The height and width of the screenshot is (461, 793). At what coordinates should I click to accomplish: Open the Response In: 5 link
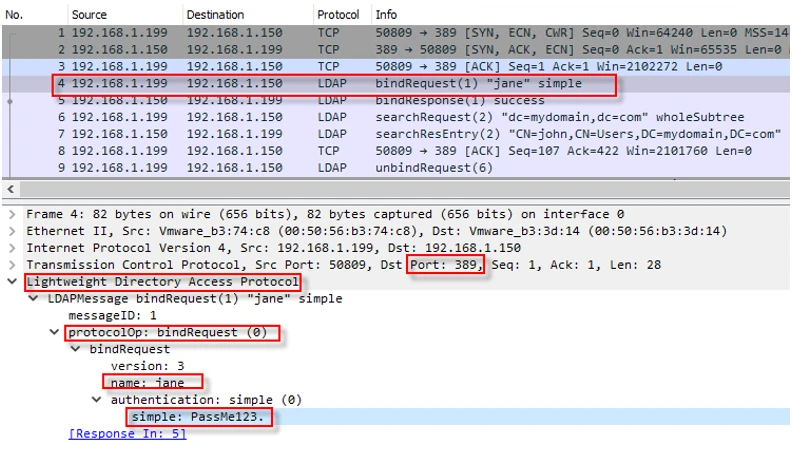point(127,434)
